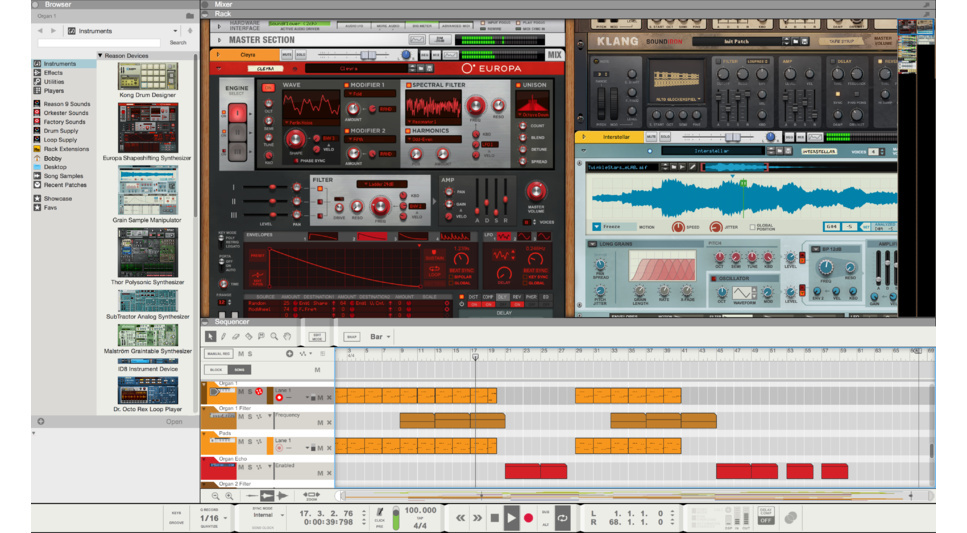Click in the Browser search field
967x533 pixels.
coord(99,43)
